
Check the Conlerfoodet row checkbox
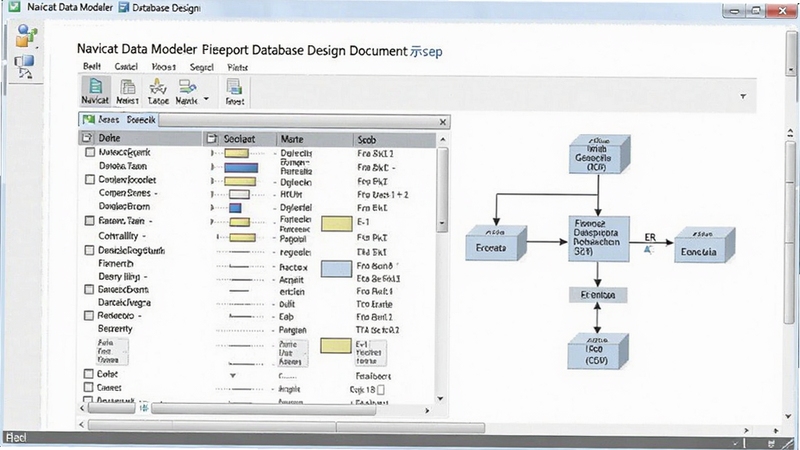click(90, 180)
